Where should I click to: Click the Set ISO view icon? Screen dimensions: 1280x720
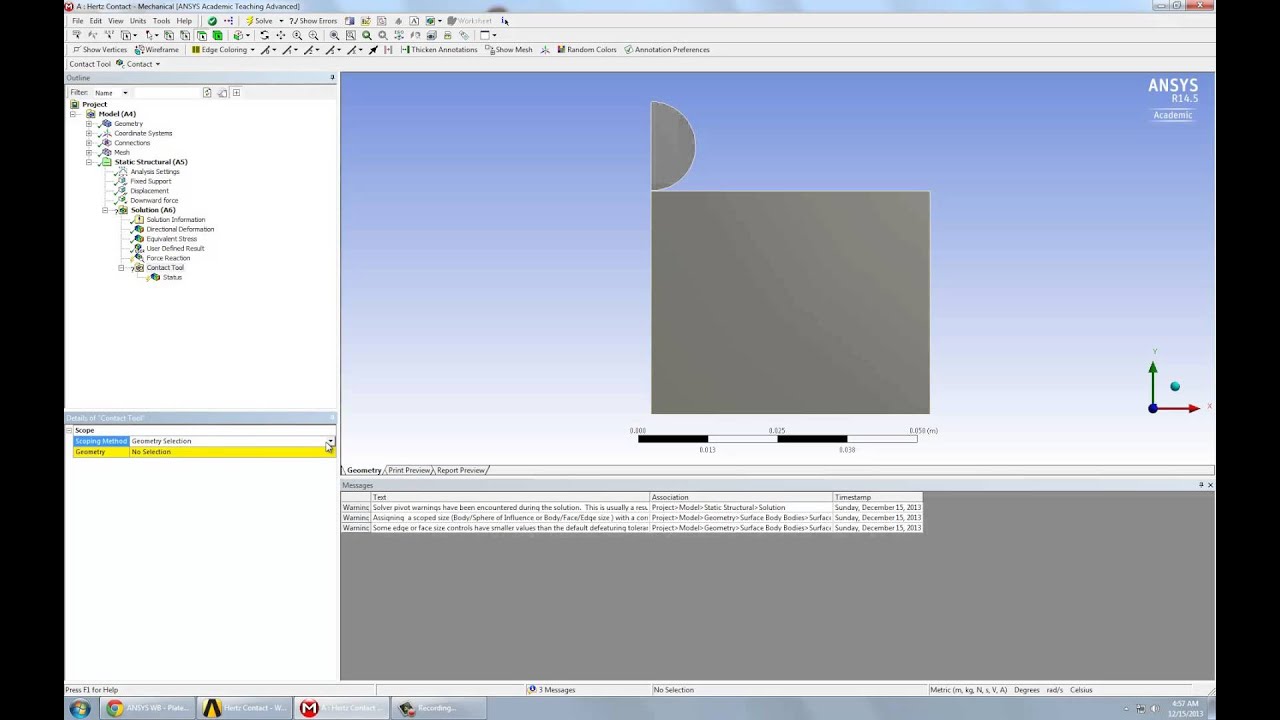point(398,35)
